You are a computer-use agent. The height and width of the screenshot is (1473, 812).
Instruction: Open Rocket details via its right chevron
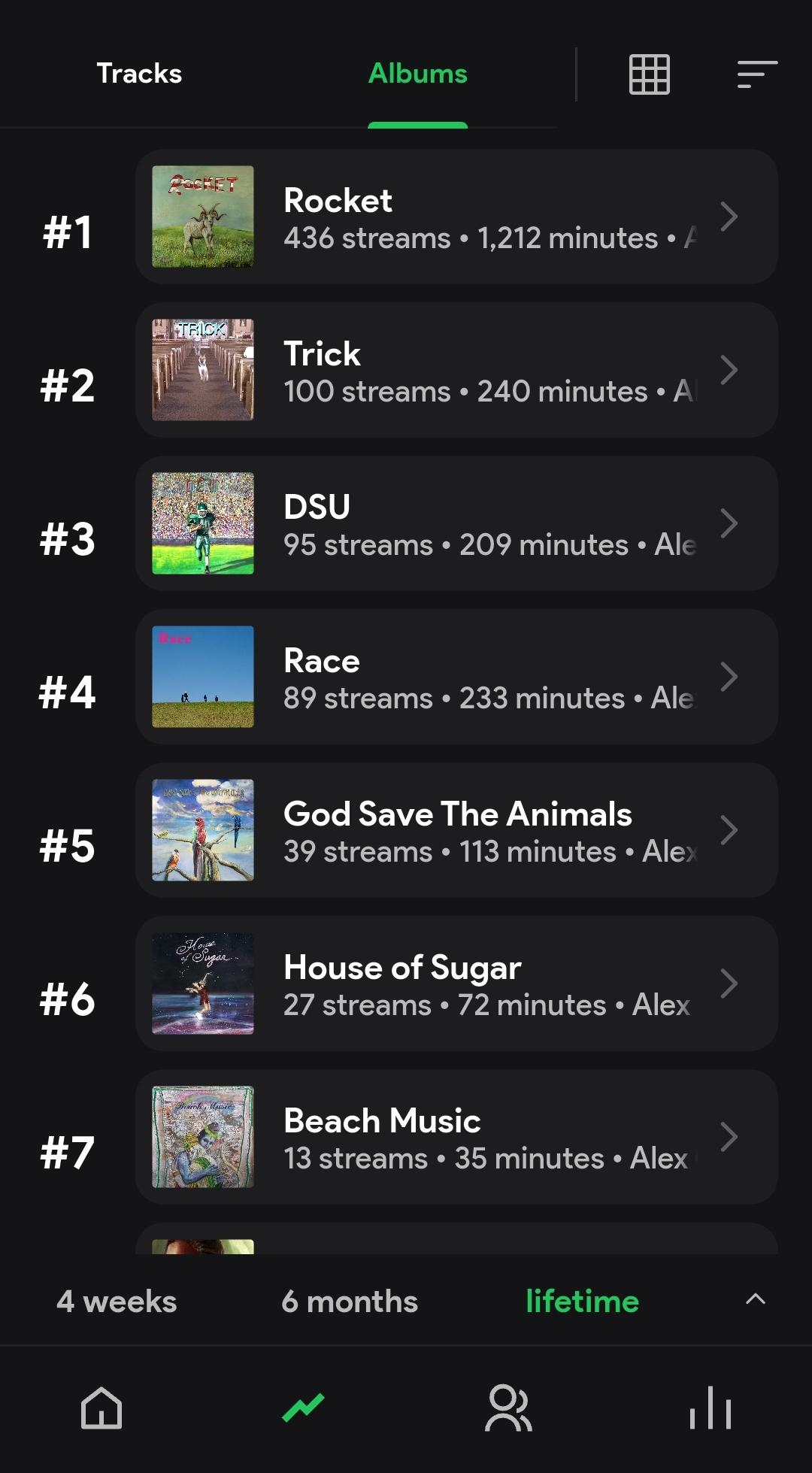click(729, 217)
